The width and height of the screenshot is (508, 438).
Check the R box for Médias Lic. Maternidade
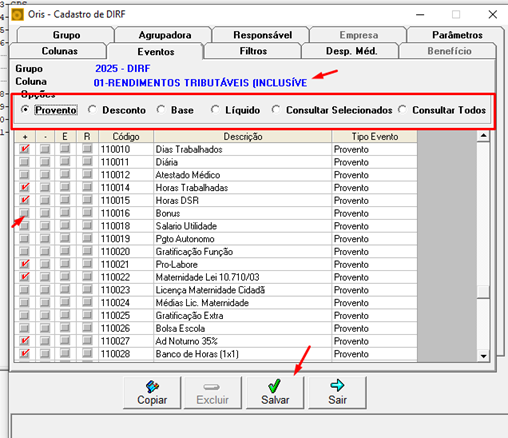pyautogui.click(x=87, y=302)
